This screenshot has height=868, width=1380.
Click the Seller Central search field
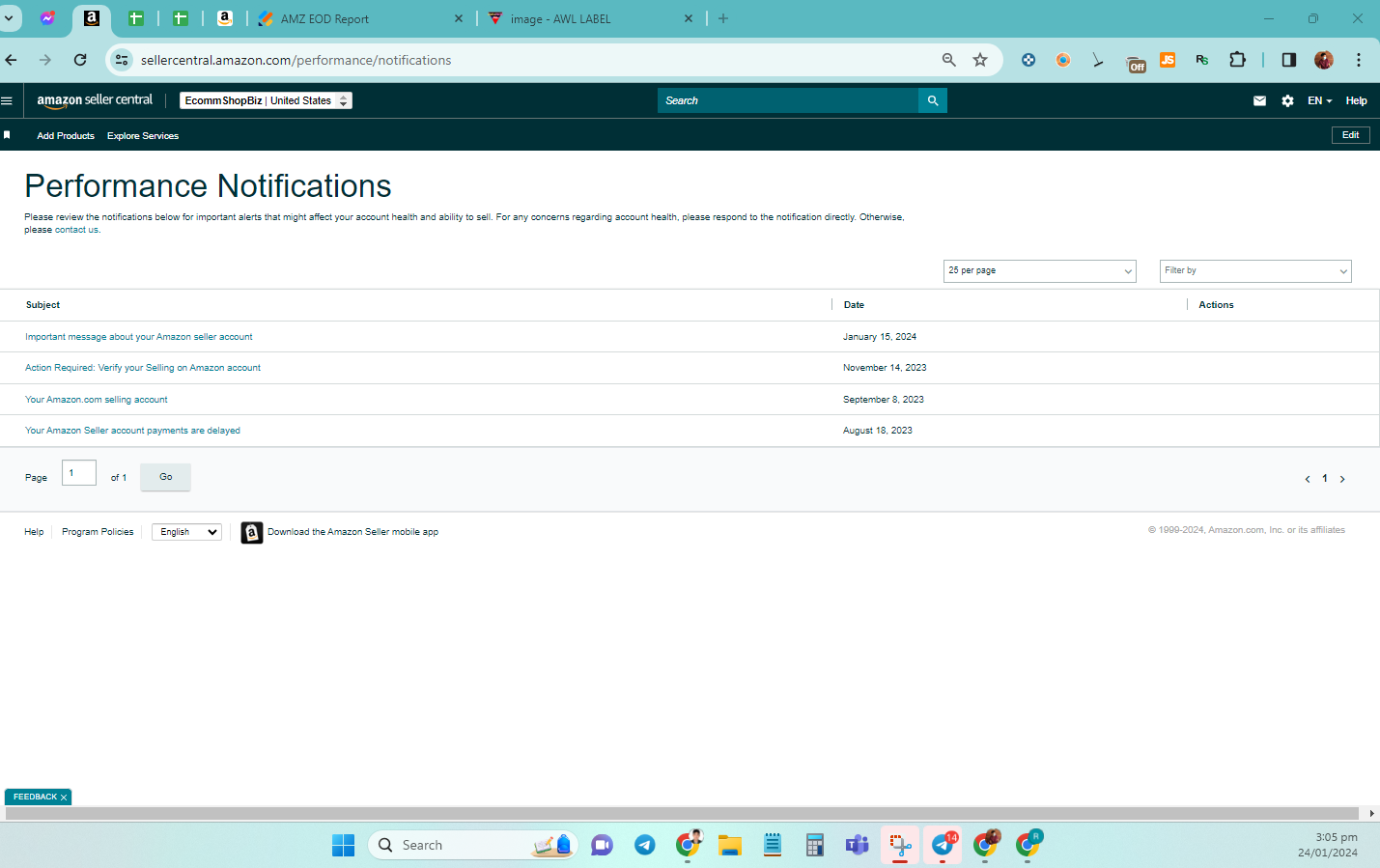788,100
